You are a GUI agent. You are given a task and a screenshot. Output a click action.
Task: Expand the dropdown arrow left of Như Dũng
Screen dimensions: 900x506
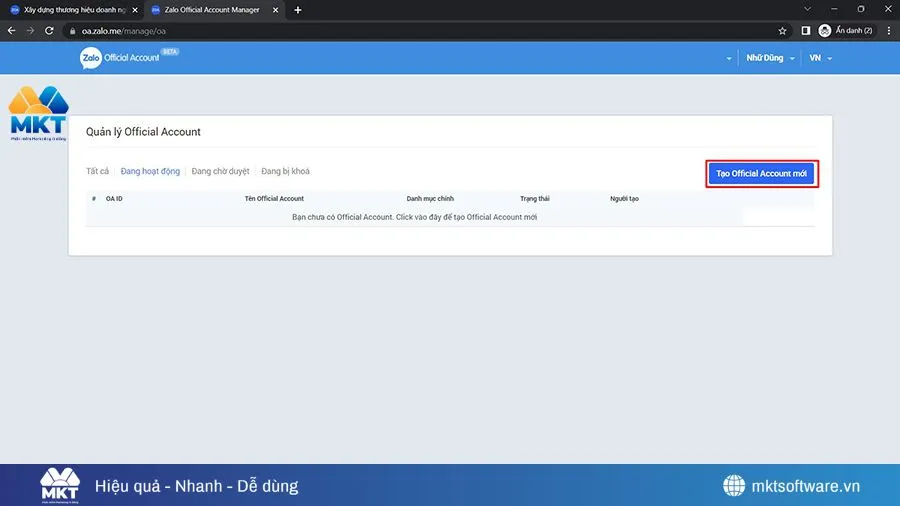click(x=729, y=58)
